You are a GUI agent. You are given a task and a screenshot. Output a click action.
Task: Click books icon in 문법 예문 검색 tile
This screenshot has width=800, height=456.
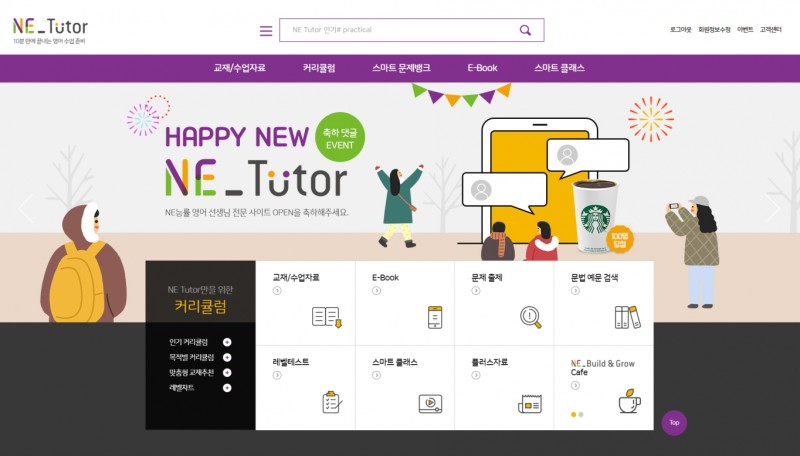pyautogui.click(x=628, y=317)
